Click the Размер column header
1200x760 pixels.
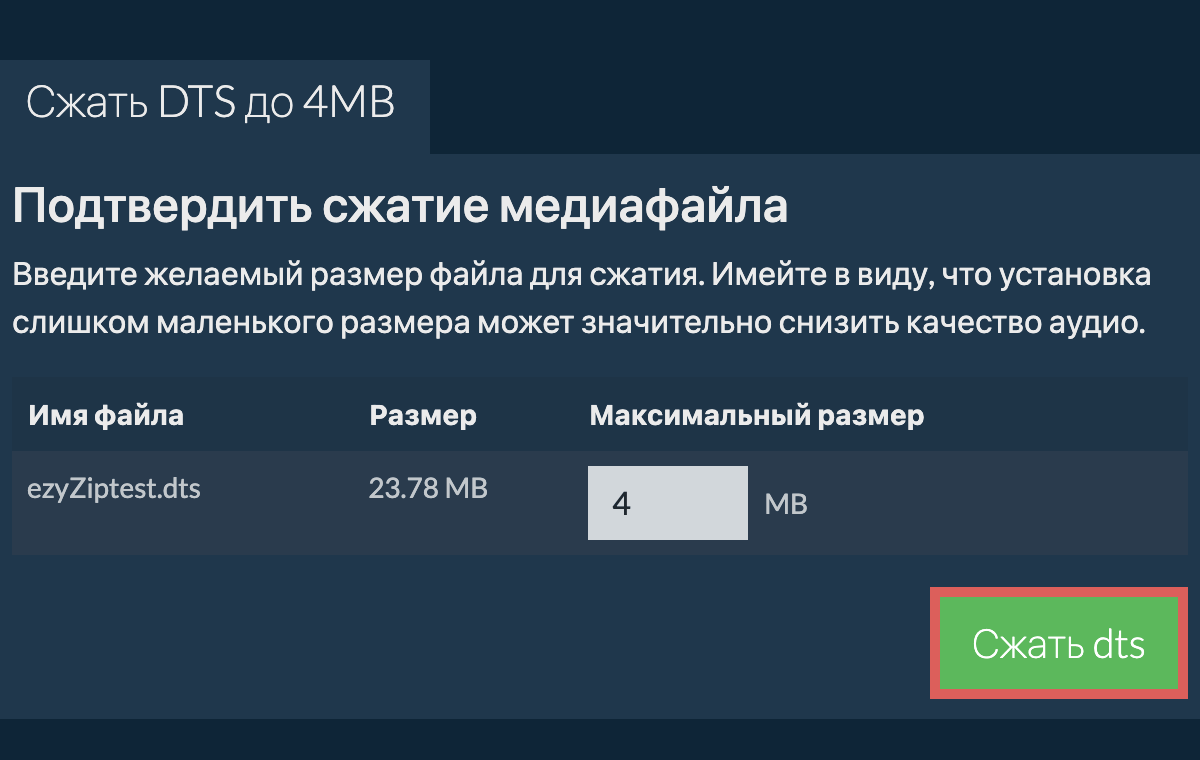(x=423, y=415)
